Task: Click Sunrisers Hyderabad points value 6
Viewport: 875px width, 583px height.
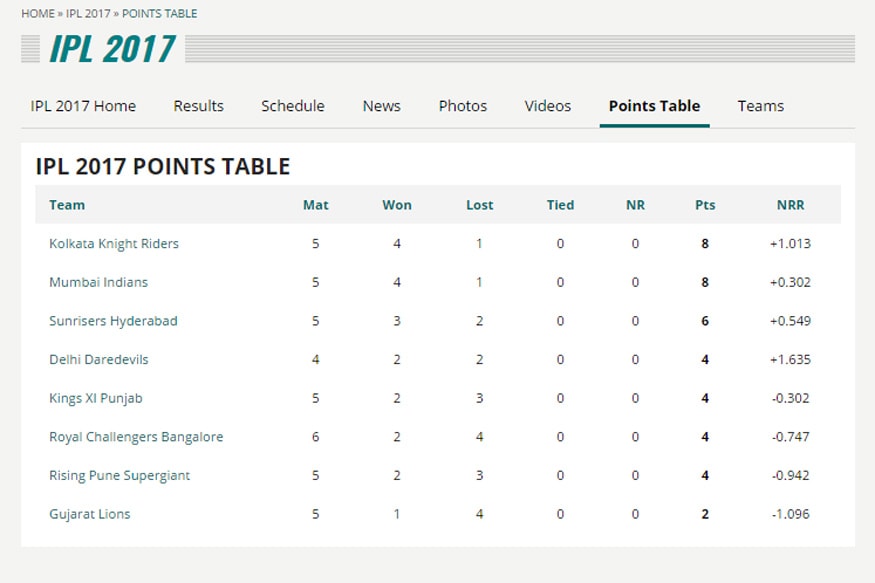Action: (x=705, y=321)
